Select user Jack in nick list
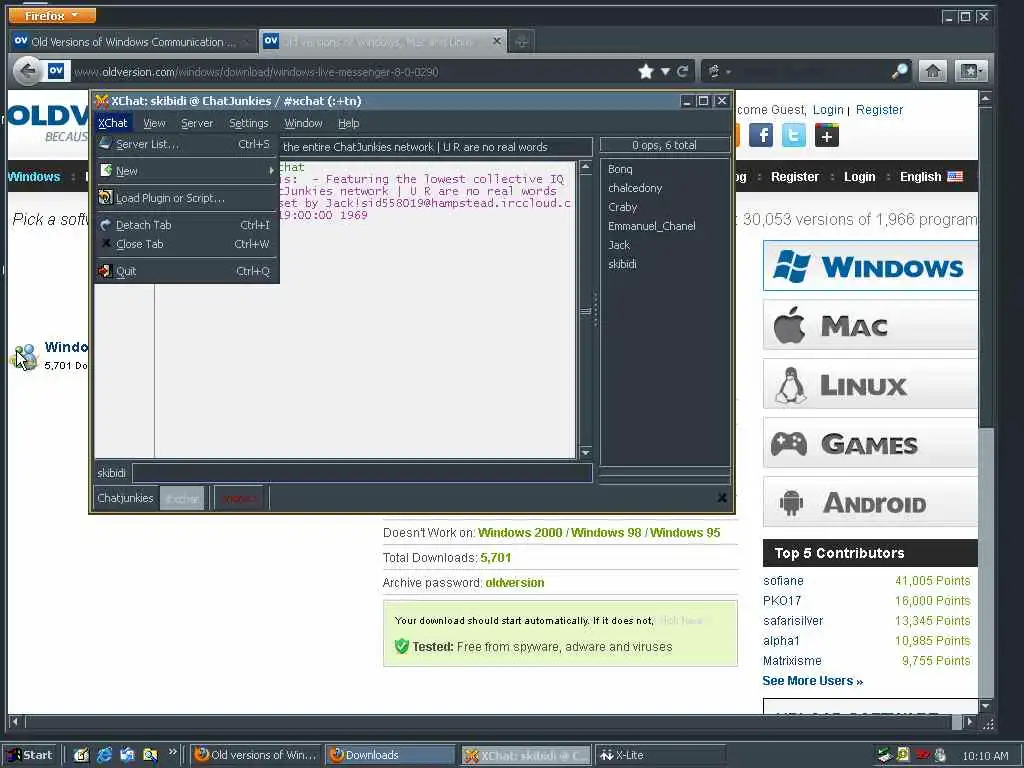1024x768 pixels. (618, 245)
